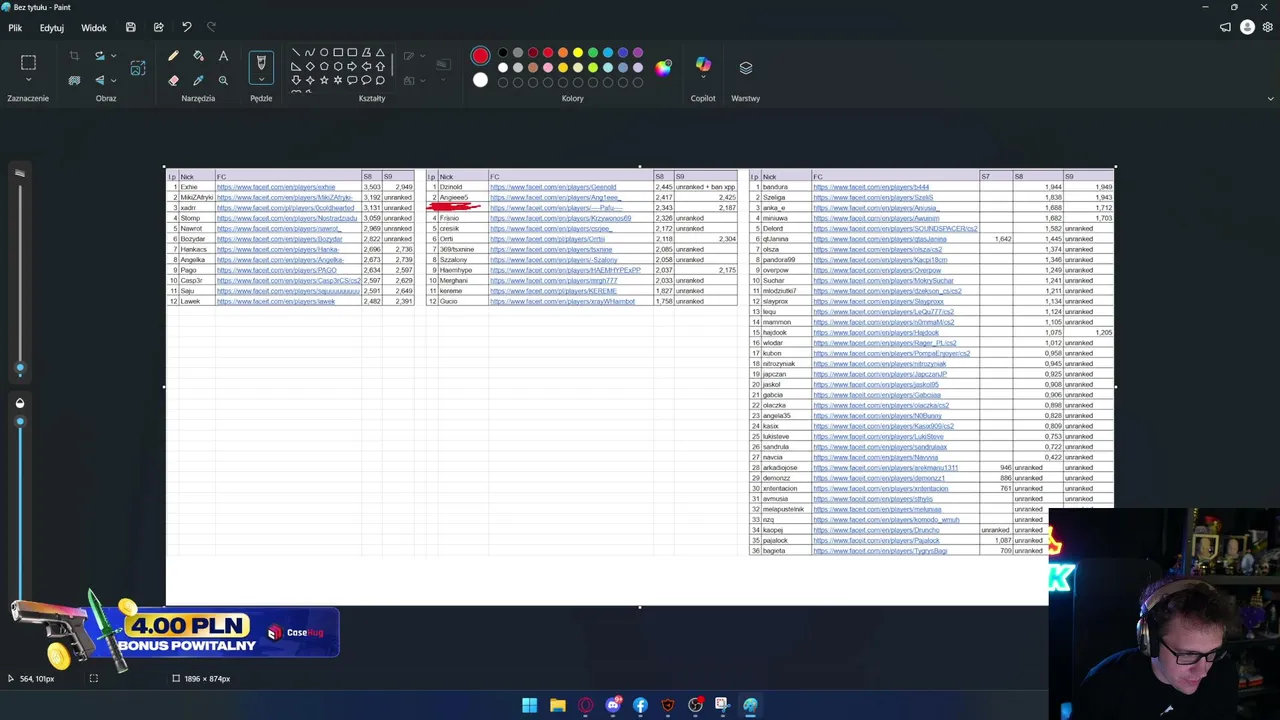
Task: Click the Opera GX taskbar icon
Action: click(585, 705)
